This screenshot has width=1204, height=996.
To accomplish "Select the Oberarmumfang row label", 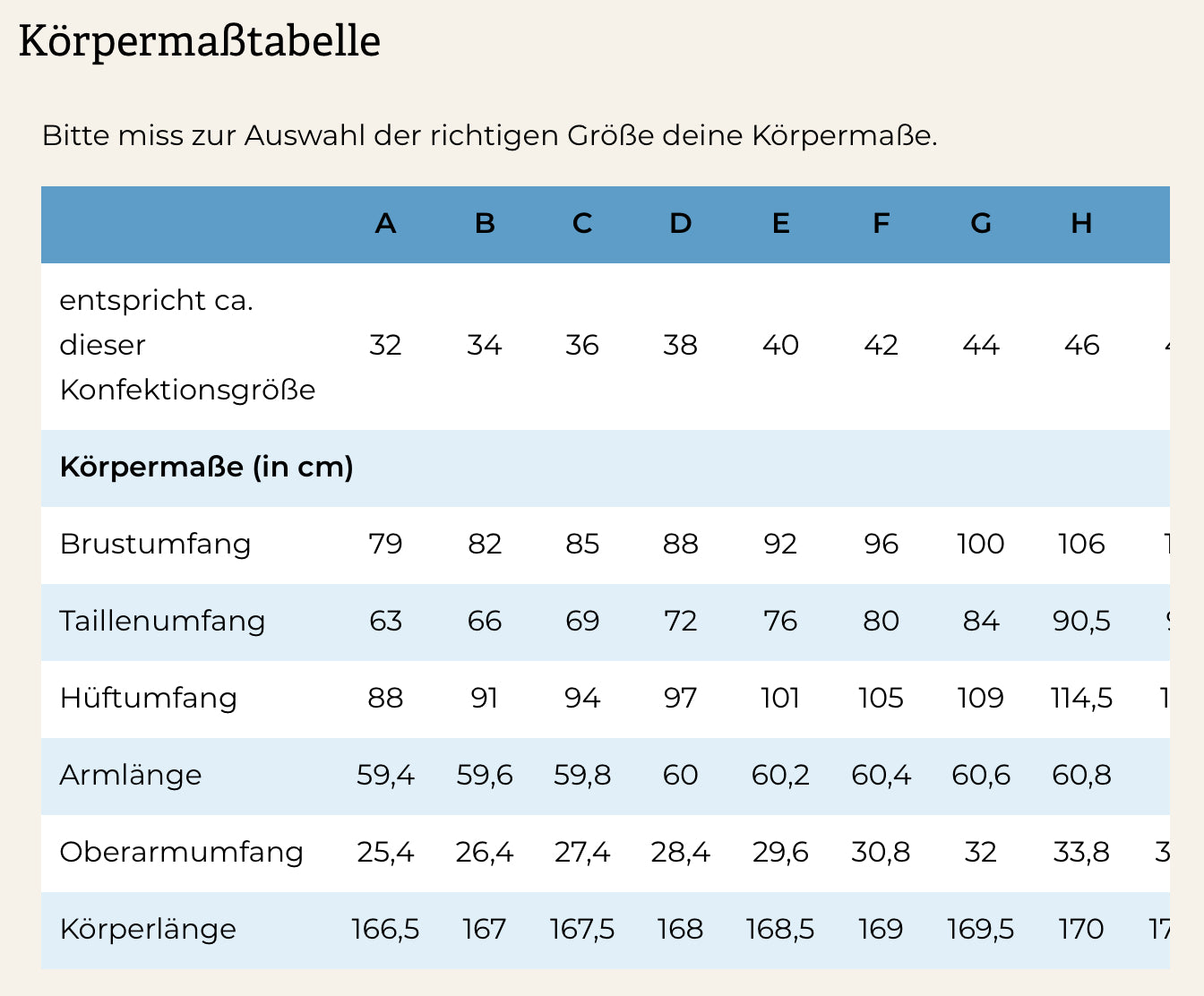I will point(181,853).
